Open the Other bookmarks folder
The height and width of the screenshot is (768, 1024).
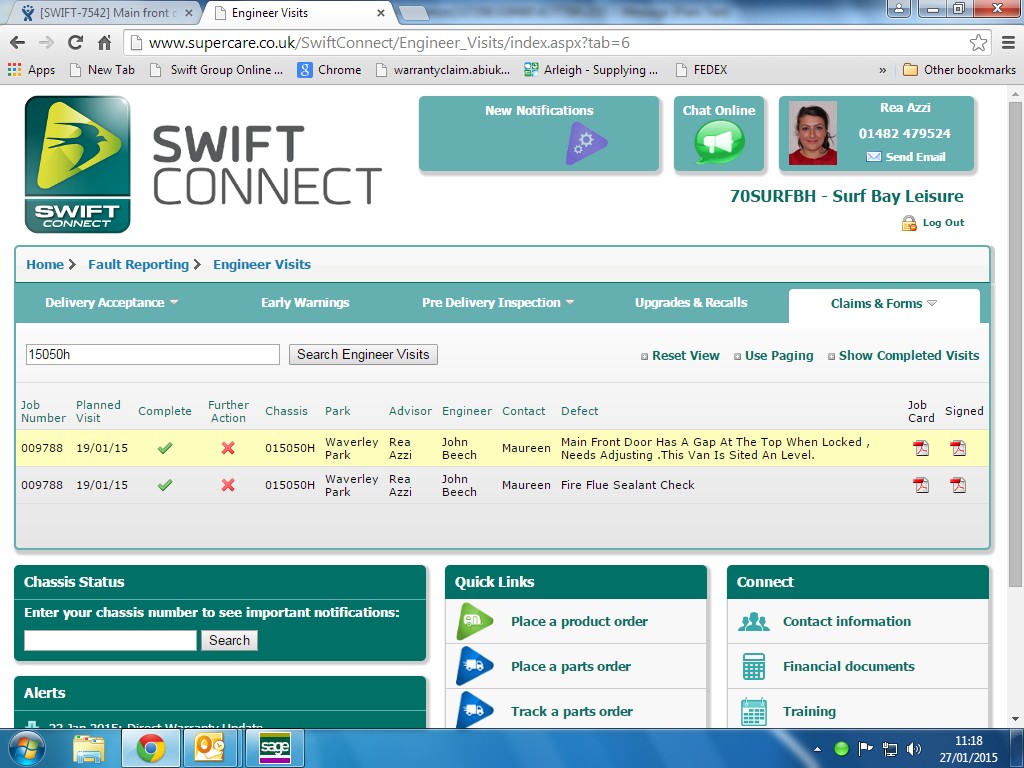[x=959, y=70]
